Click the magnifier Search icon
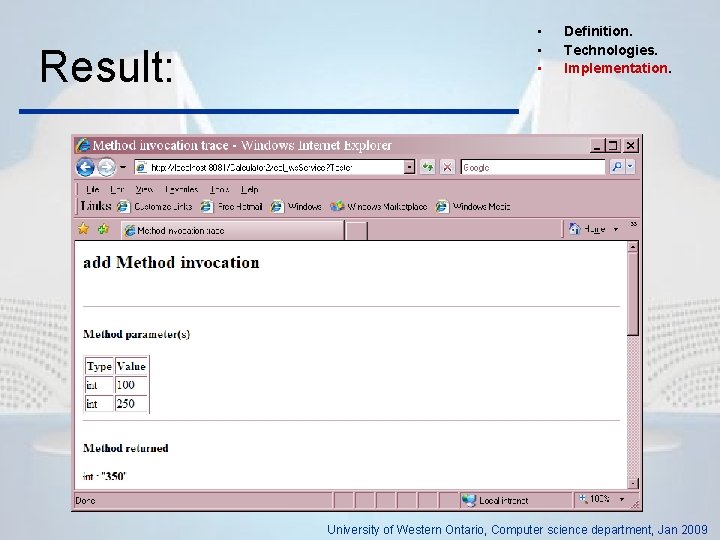Viewport: 720px width, 540px height. point(617,167)
